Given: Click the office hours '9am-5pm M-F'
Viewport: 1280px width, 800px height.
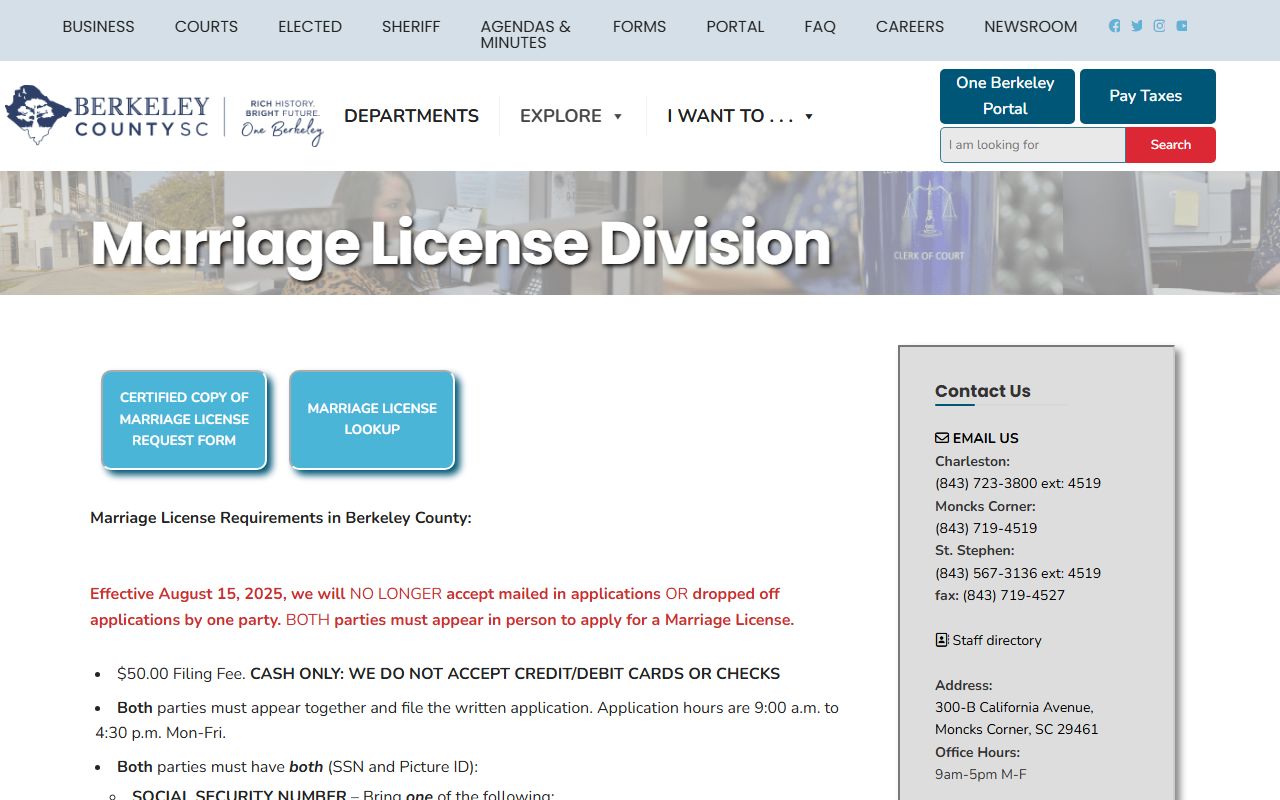Looking at the screenshot, I should [x=981, y=774].
